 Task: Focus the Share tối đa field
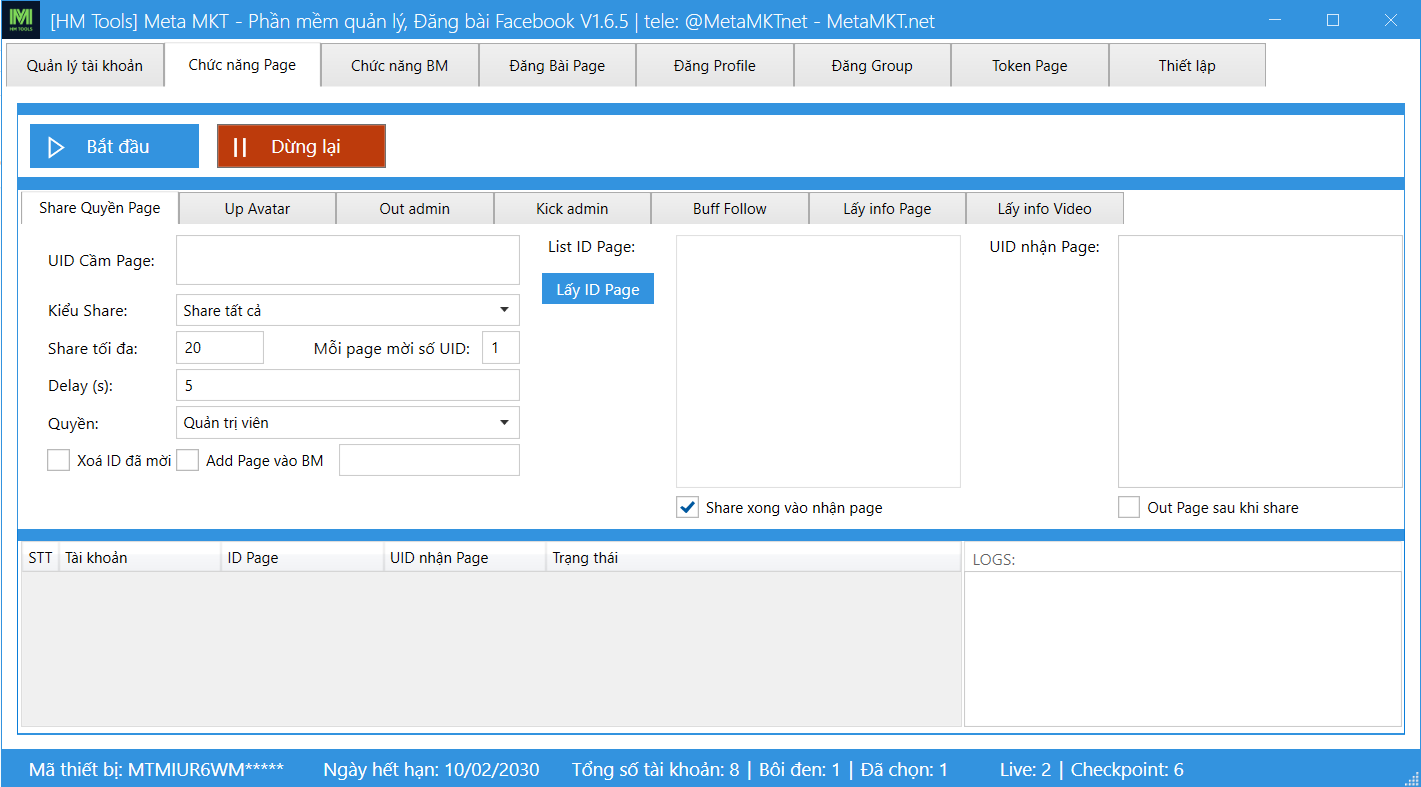(220, 348)
